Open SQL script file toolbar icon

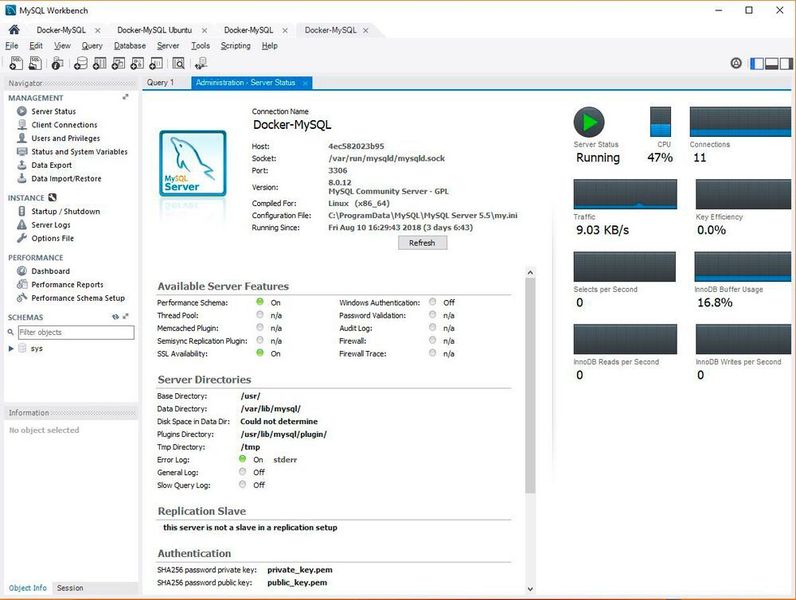click(x=35, y=63)
